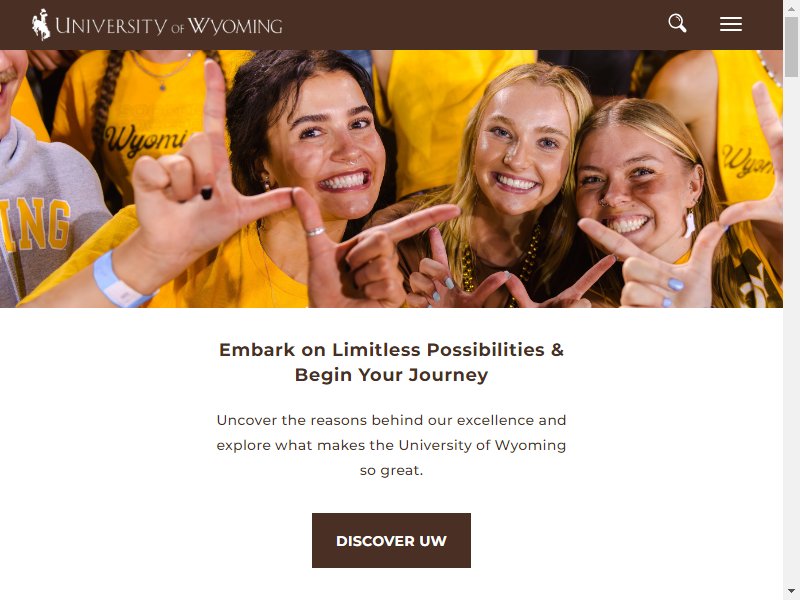Open the hamburger navigation menu
This screenshot has height=600, width=800.
point(731,24)
